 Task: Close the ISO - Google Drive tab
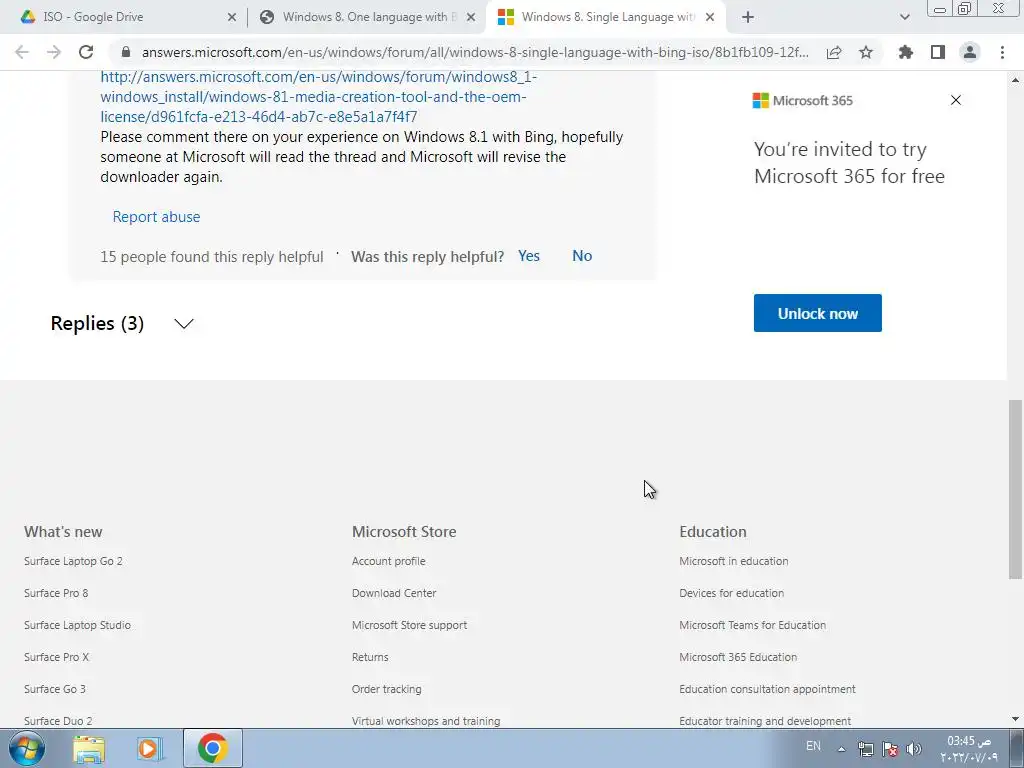click(232, 17)
